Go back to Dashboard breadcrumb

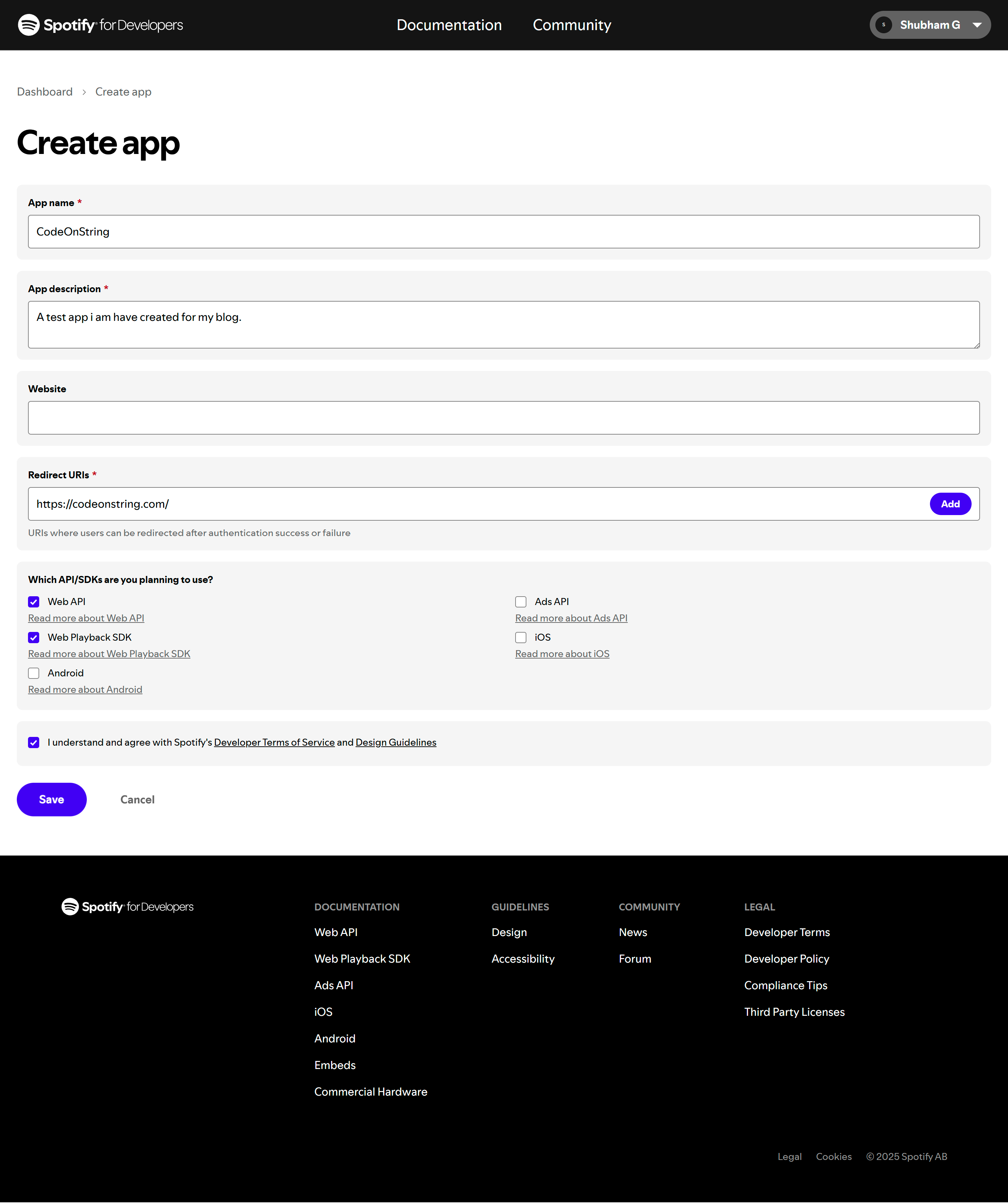45,92
